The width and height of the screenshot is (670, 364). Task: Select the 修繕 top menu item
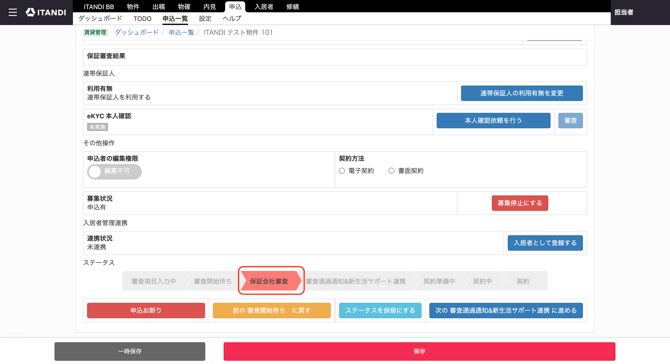coord(293,6)
